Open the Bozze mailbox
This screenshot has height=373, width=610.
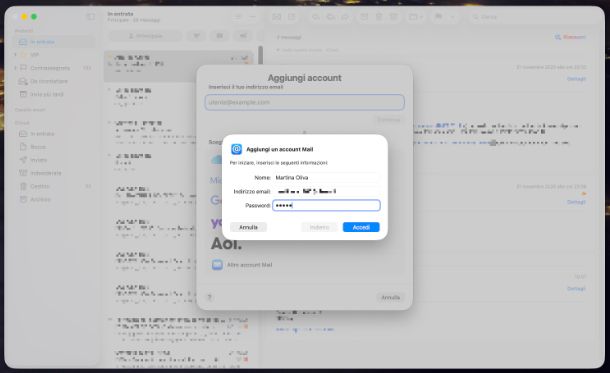tap(54, 147)
